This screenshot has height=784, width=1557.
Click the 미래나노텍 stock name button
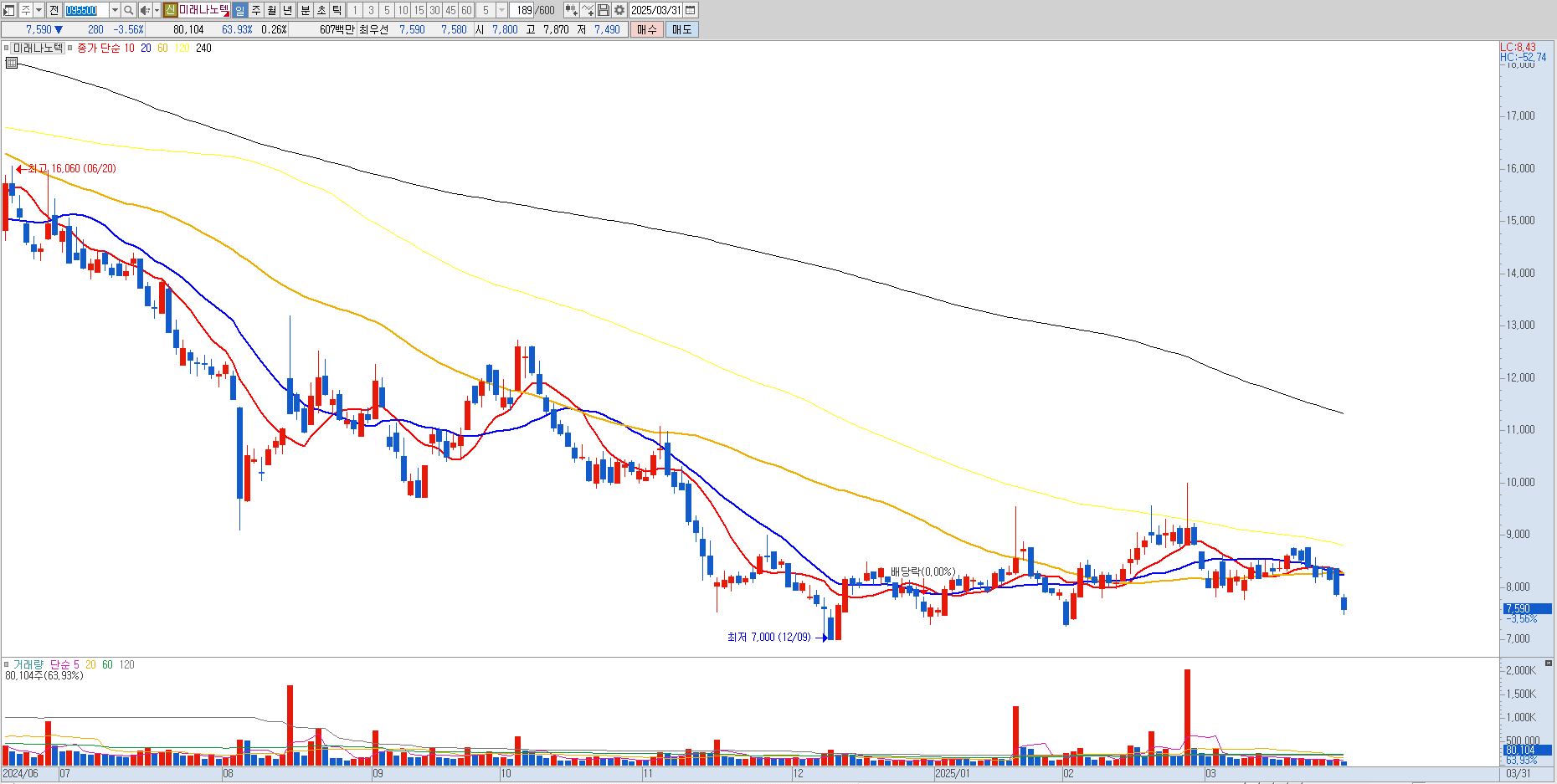click(204, 10)
